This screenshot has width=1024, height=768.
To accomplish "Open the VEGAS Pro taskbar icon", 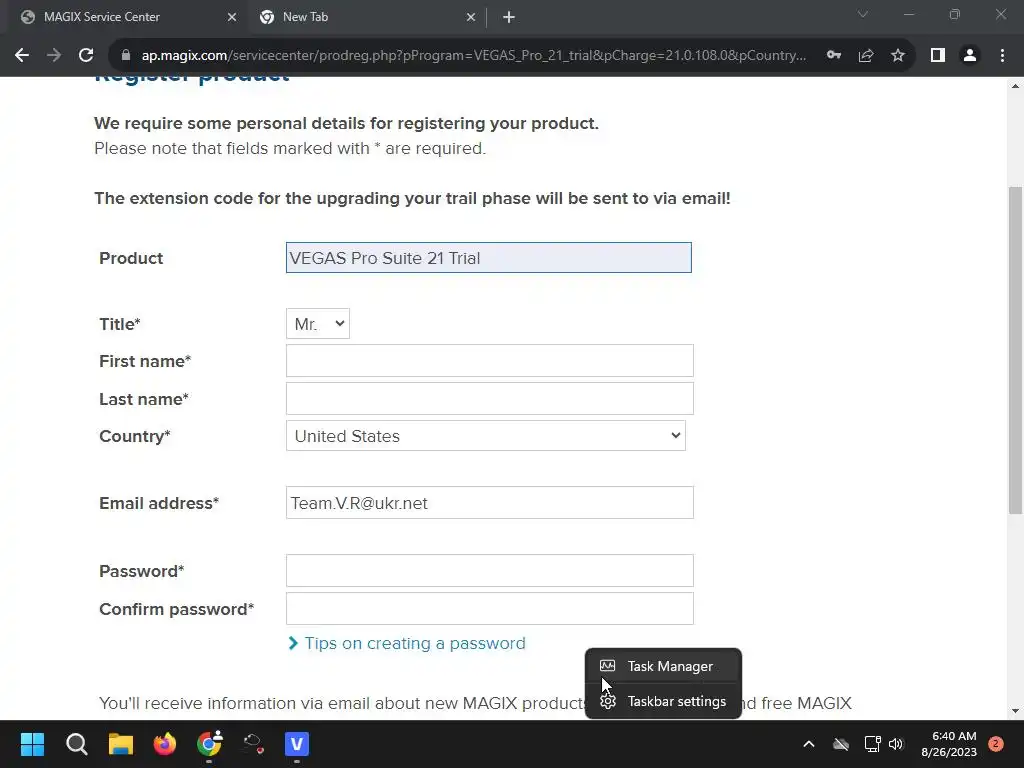I will [296, 744].
